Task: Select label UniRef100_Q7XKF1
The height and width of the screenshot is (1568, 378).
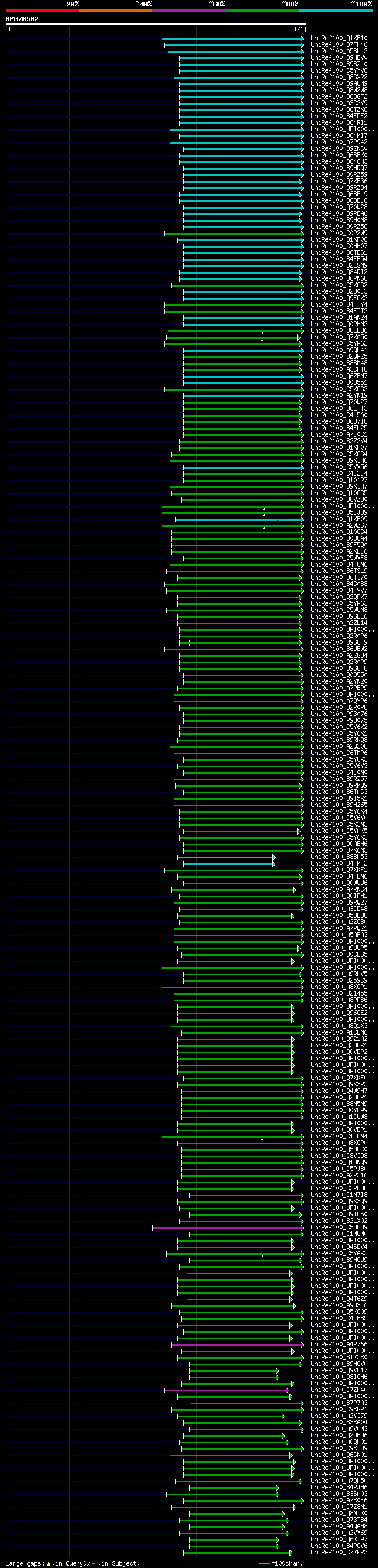Action: coord(339,870)
